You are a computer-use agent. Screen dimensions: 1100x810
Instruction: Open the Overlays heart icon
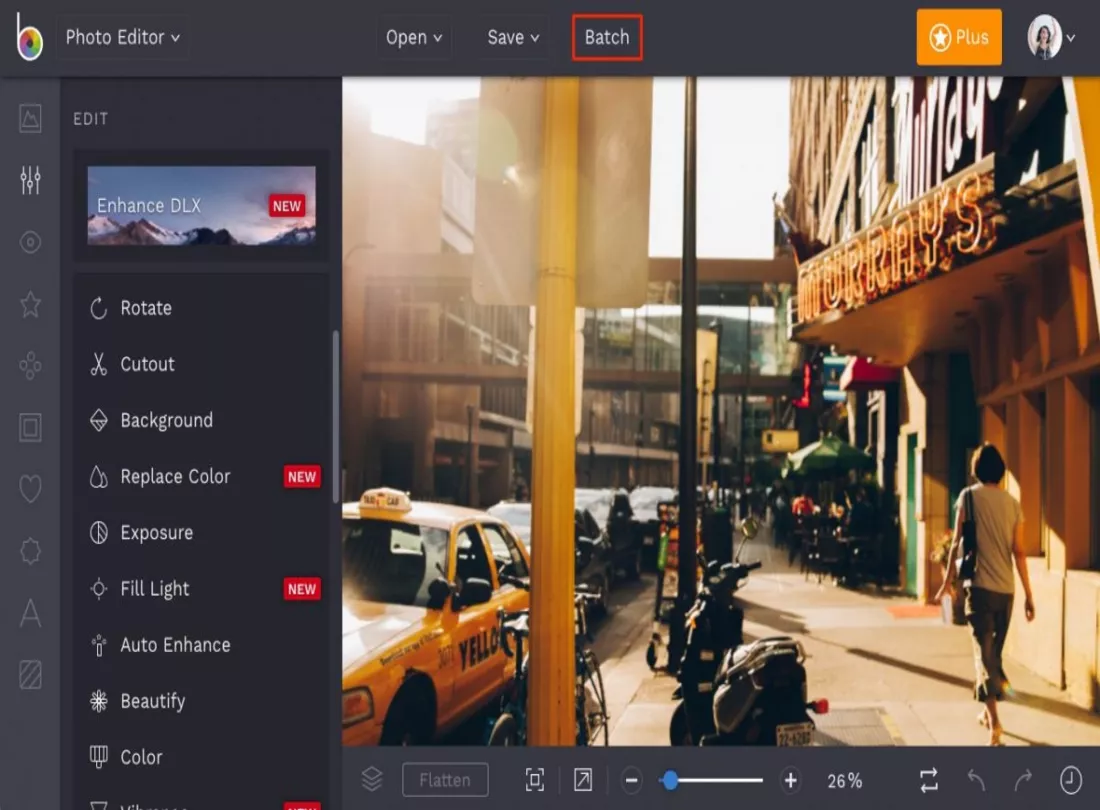(x=30, y=489)
